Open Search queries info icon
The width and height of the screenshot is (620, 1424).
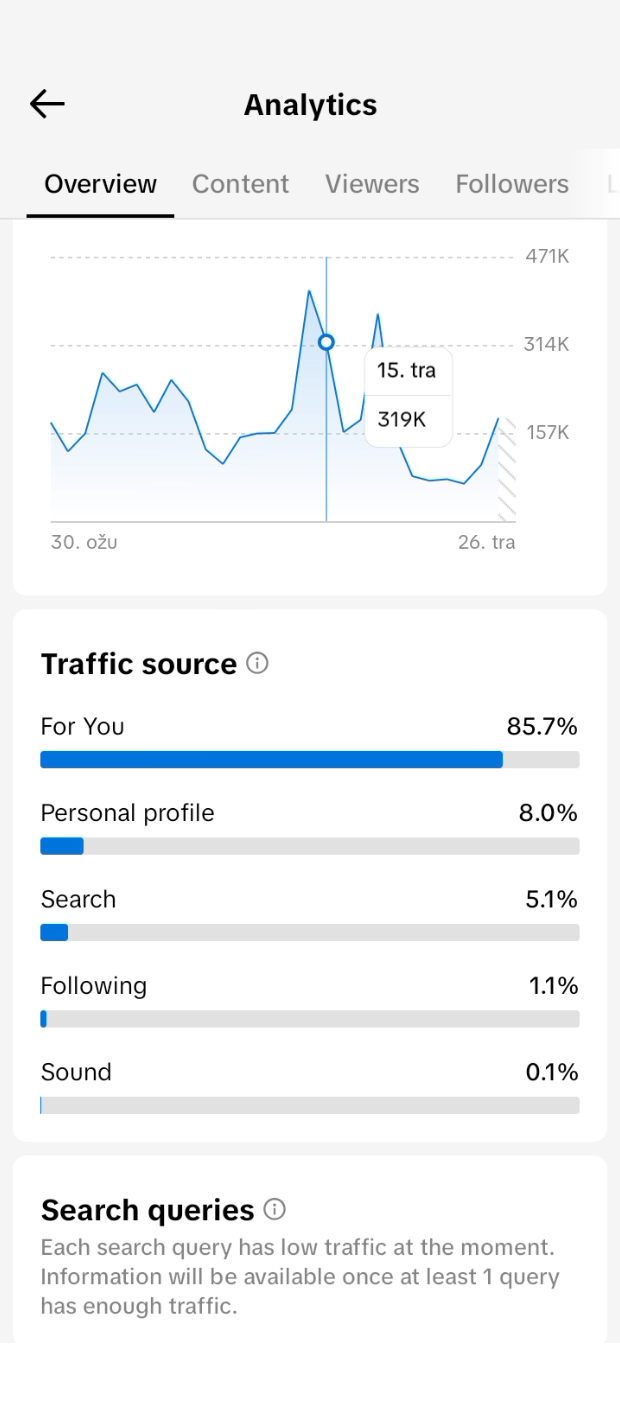(x=274, y=1209)
